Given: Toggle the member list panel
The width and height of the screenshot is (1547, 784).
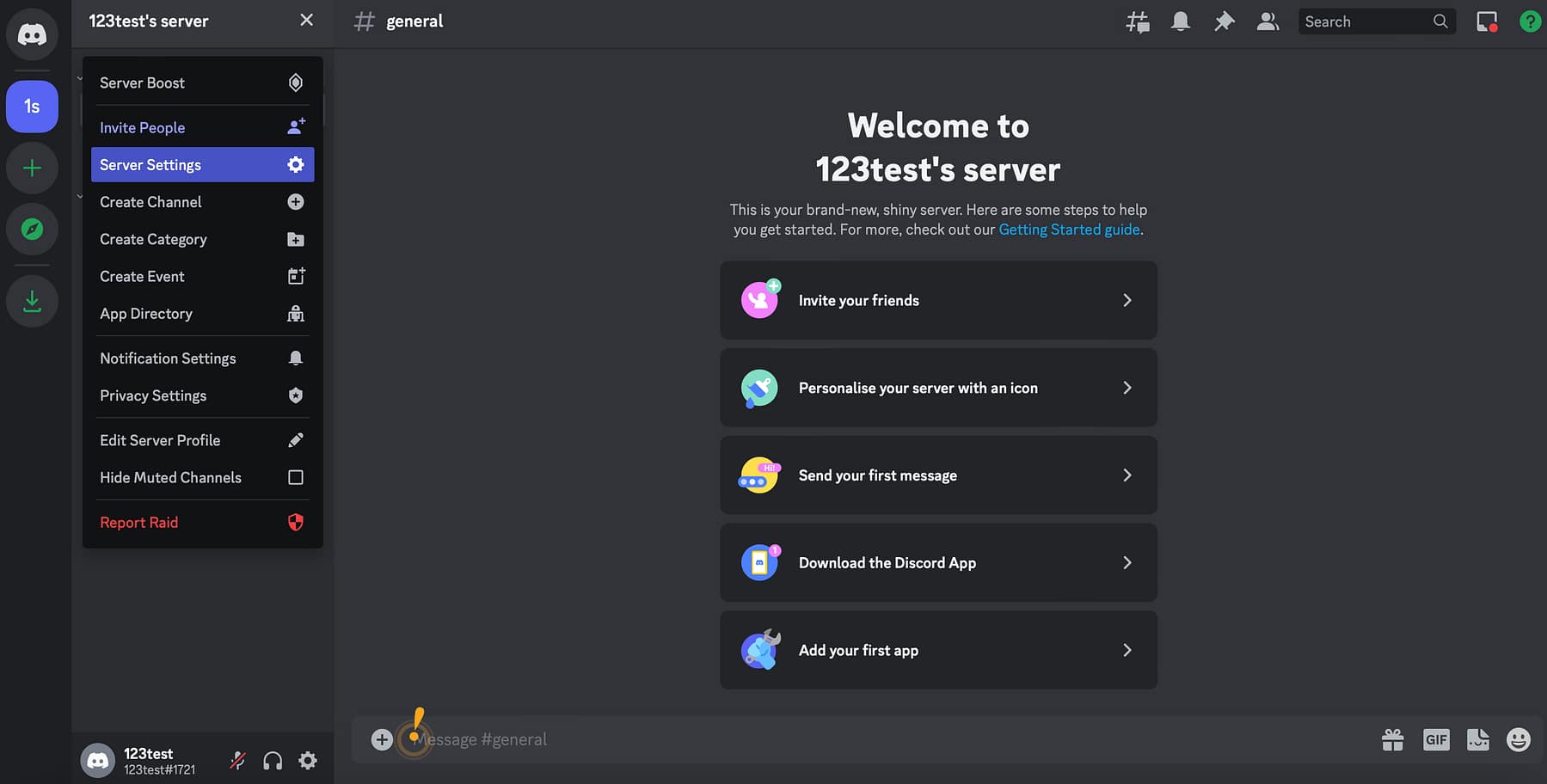Looking at the screenshot, I should [x=1267, y=21].
